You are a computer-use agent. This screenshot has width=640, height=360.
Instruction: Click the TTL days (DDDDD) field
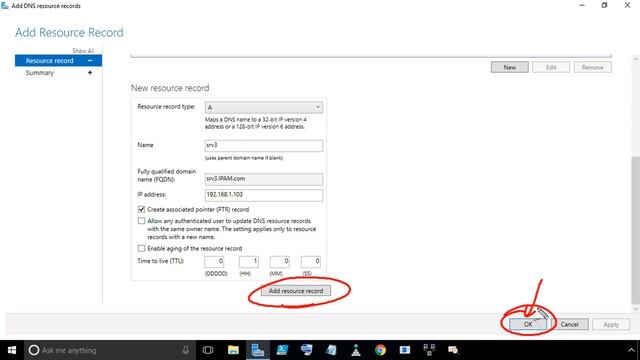tap(214, 262)
